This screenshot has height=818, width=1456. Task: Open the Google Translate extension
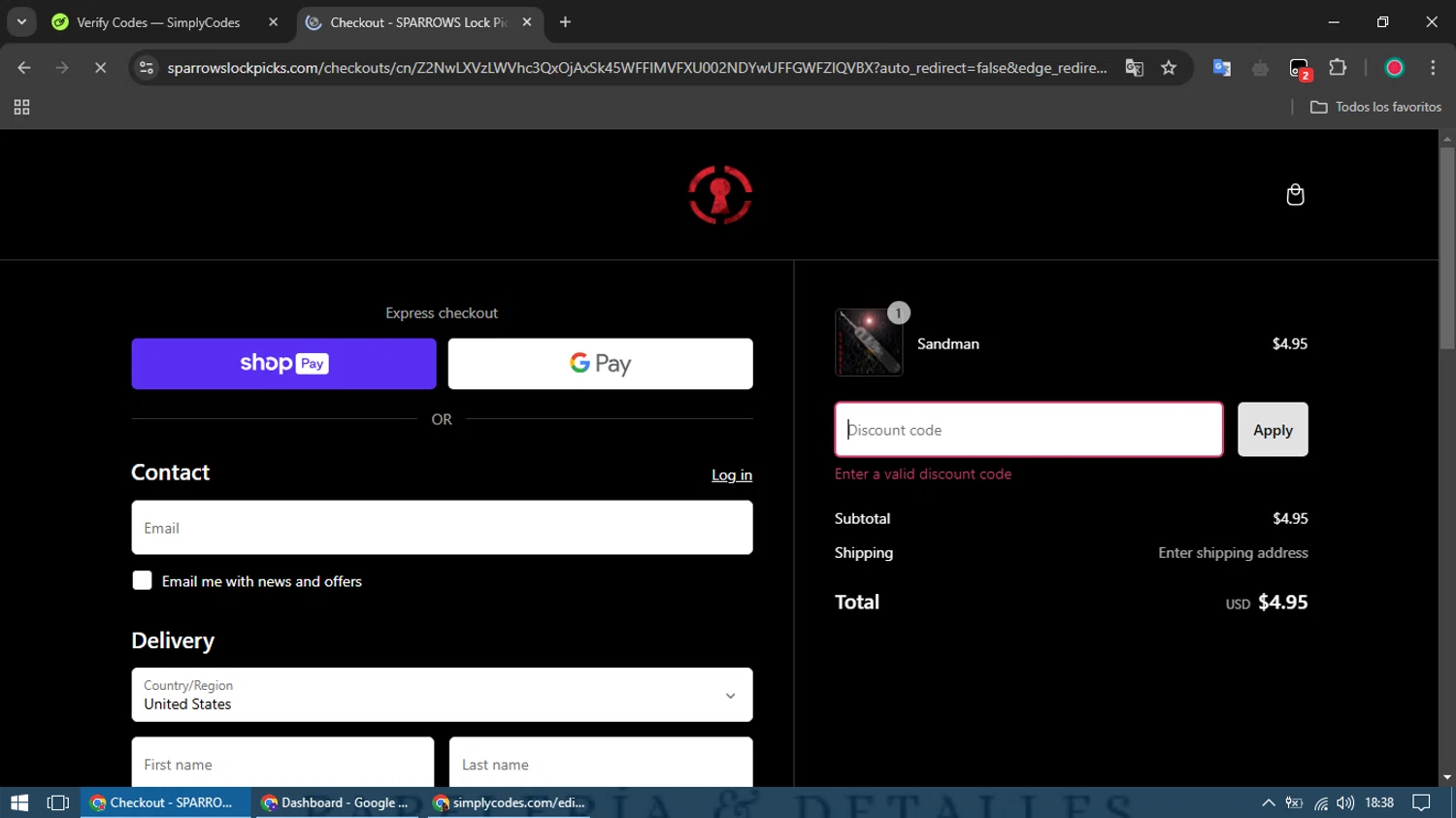click(x=1222, y=68)
